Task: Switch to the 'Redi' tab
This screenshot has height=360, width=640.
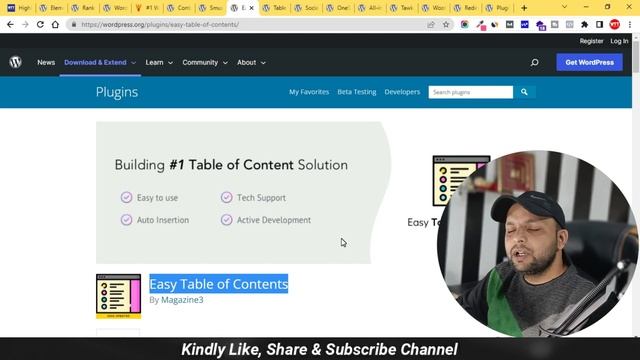Action: pyautogui.click(x=465, y=8)
